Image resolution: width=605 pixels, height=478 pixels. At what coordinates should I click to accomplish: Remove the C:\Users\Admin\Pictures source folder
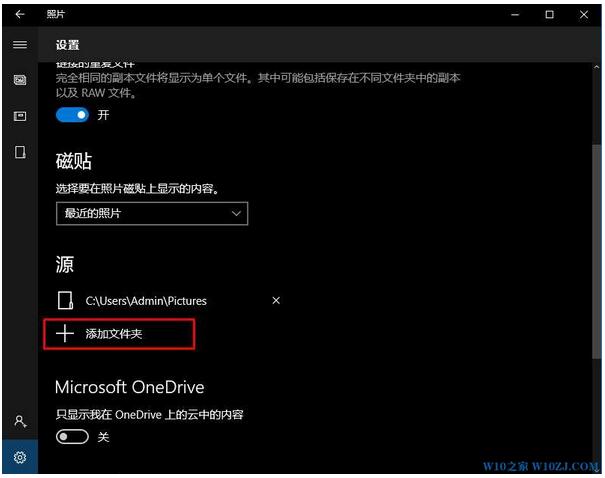276,300
